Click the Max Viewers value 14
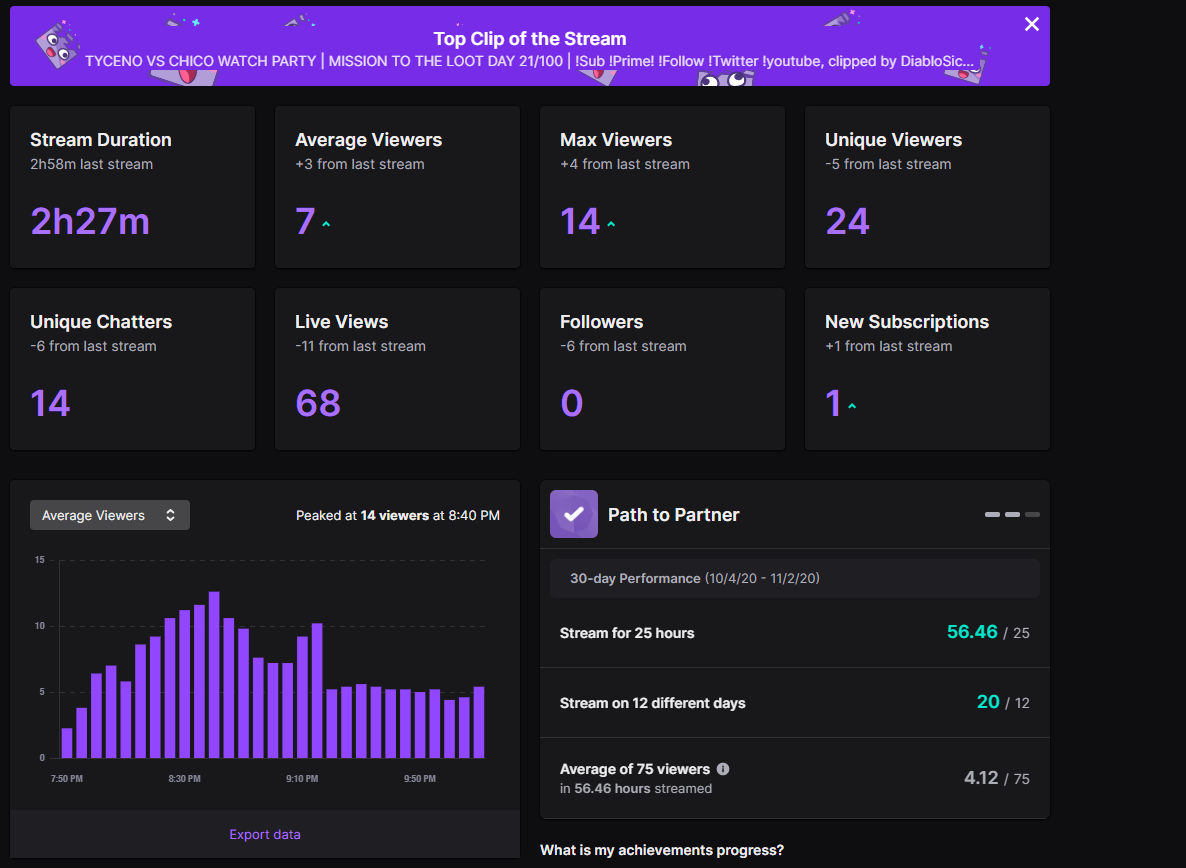Viewport: 1186px width, 868px height. click(579, 222)
